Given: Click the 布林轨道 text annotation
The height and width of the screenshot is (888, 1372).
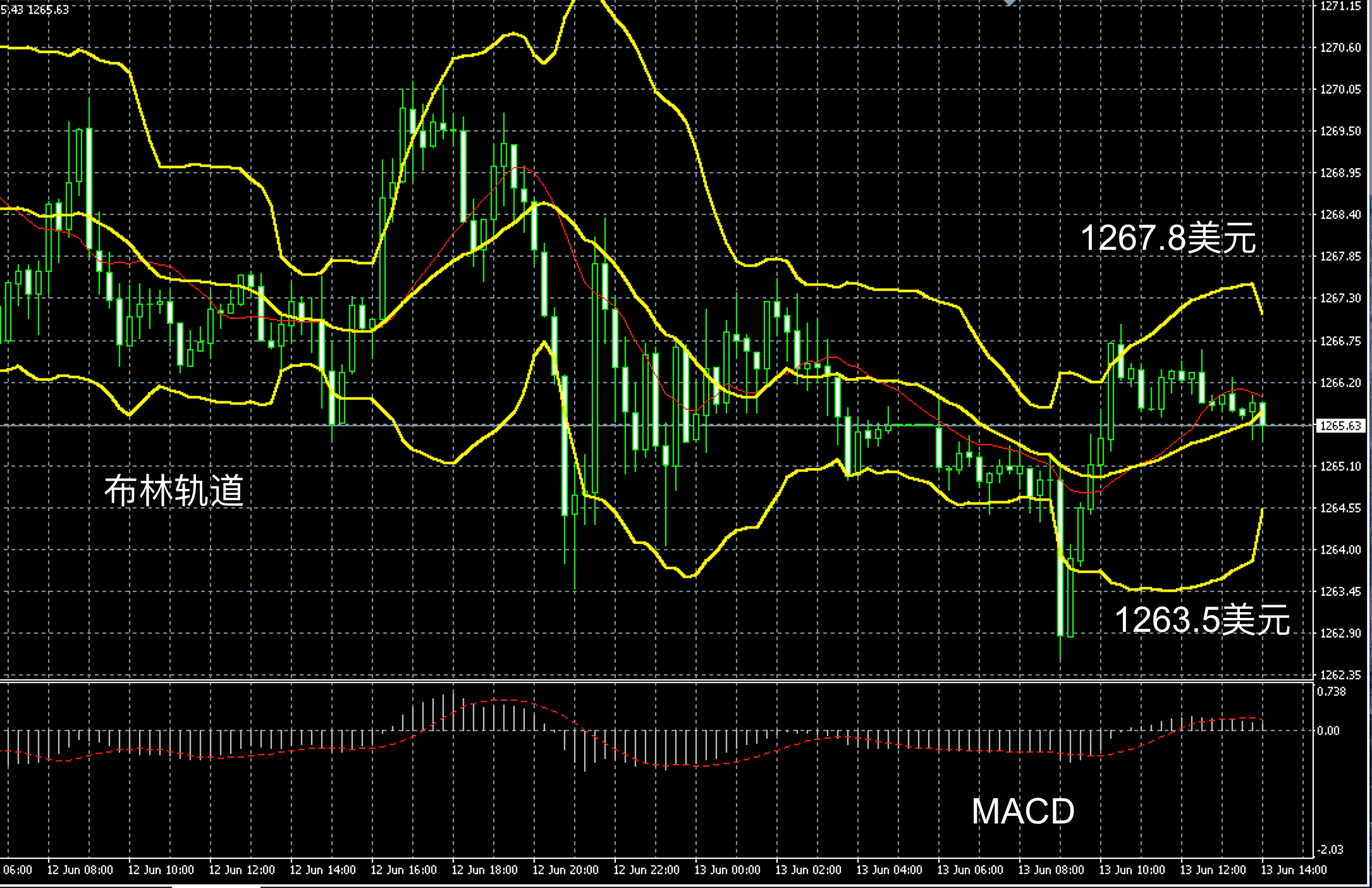Looking at the screenshot, I should click(x=174, y=491).
